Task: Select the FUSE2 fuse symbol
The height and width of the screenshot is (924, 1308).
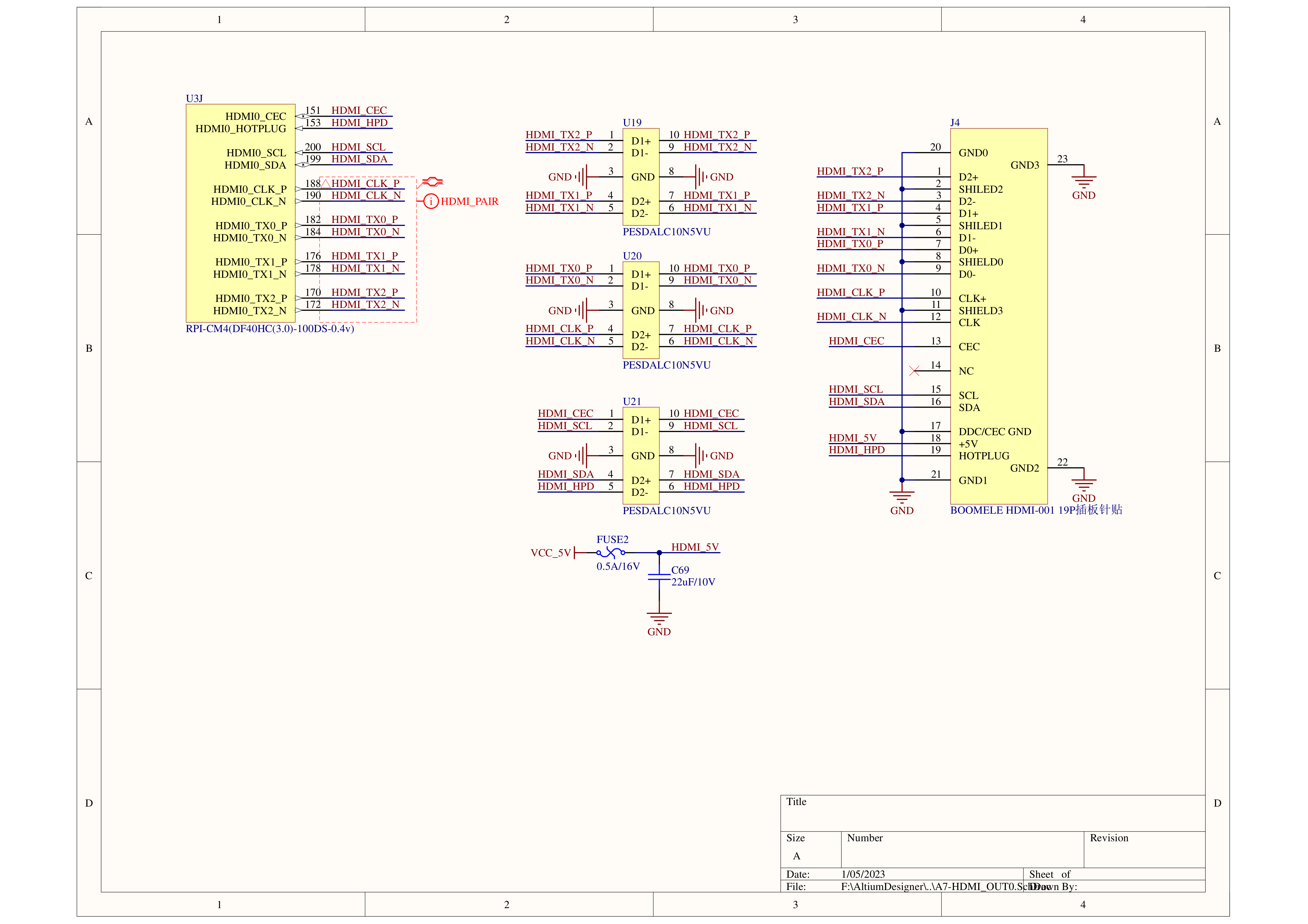Action: pos(611,553)
